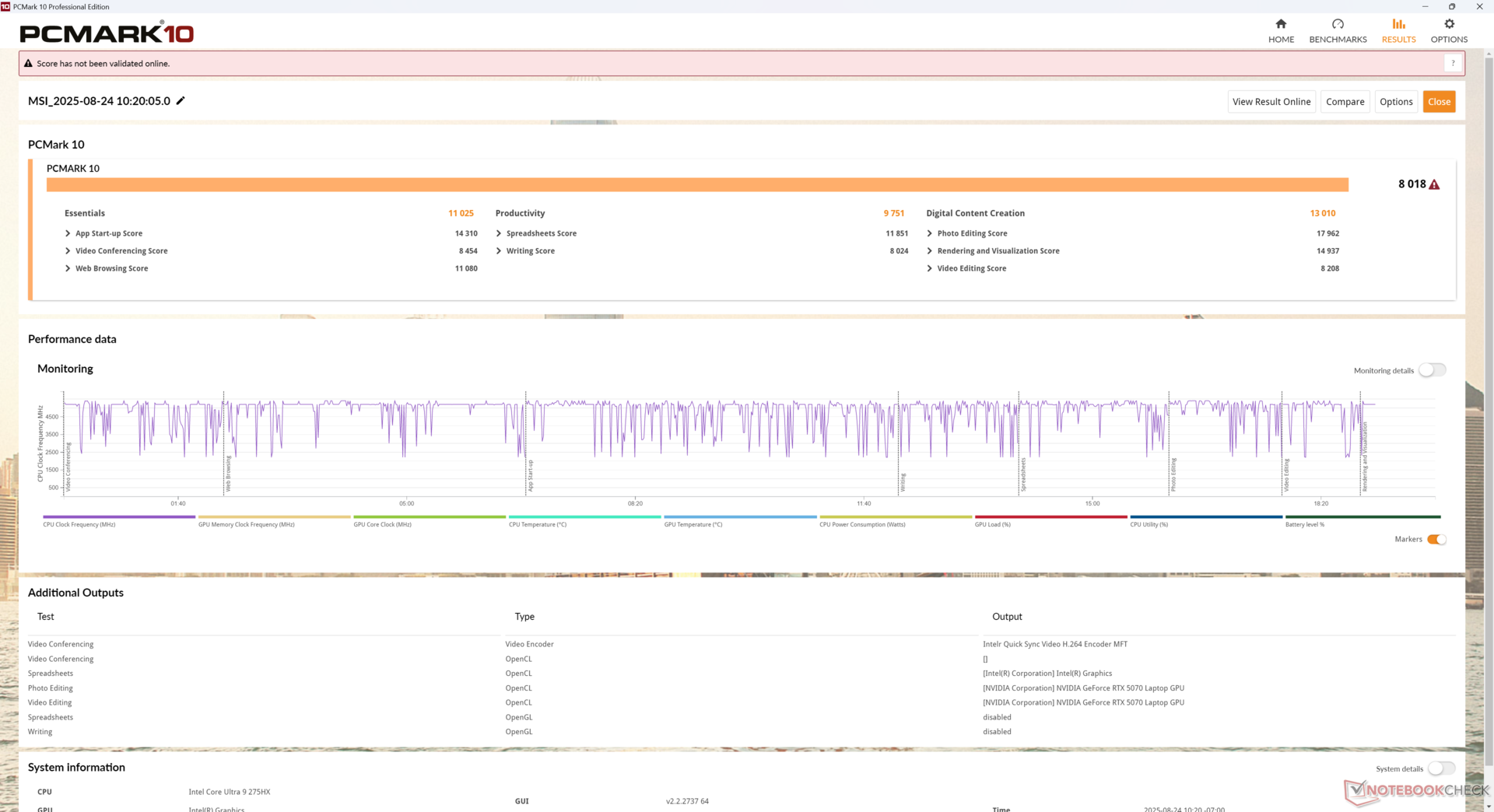1494x812 pixels.
Task: Click the Web Browsing value 11 080
Action: pos(466,268)
